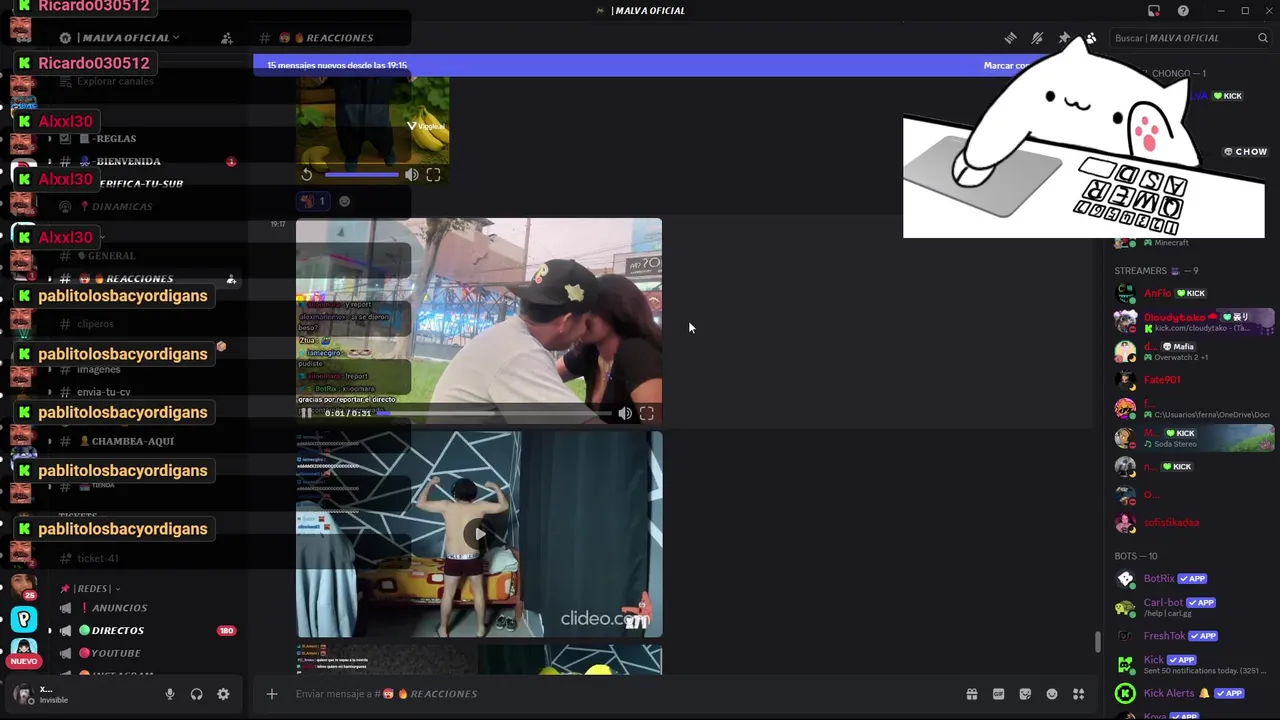The width and height of the screenshot is (1280, 720).
Task: Open the inbox icon in title bar
Action: pos(1154,11)
